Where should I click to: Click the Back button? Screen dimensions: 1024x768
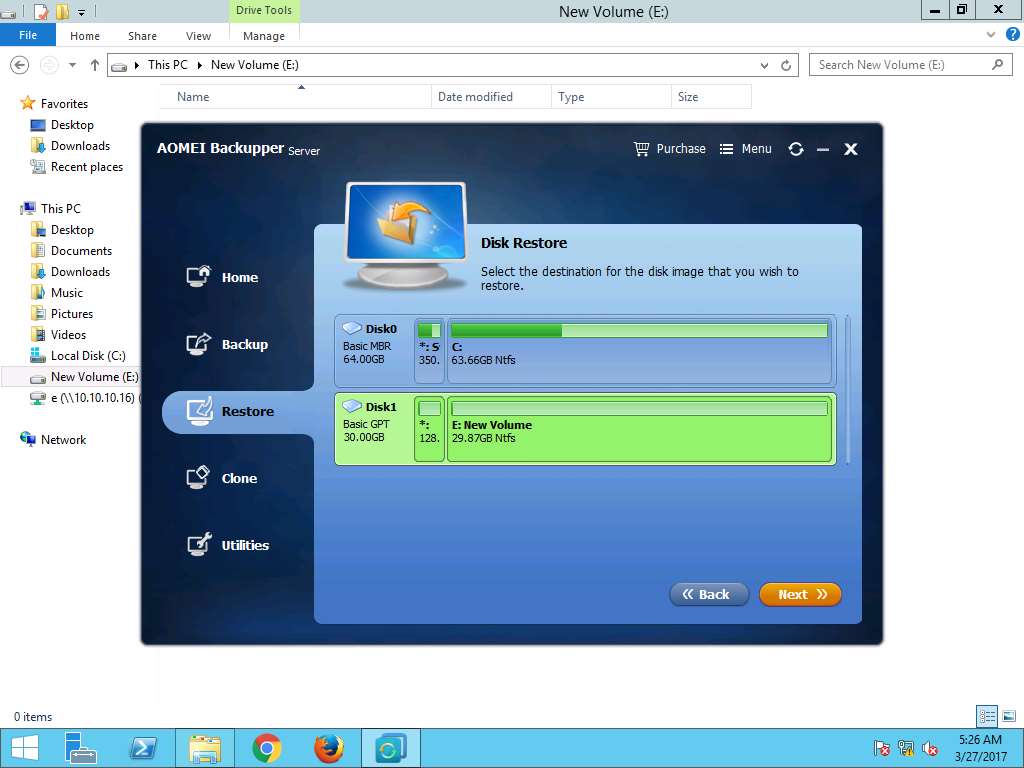[x=709, y=594]
